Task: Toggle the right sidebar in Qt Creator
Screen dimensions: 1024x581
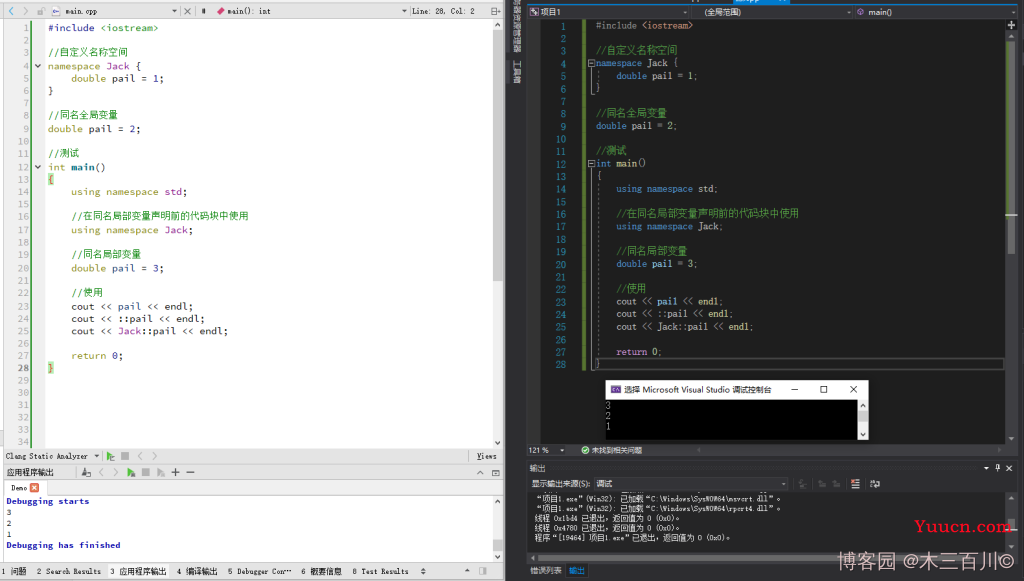Action: pos(483,571)
